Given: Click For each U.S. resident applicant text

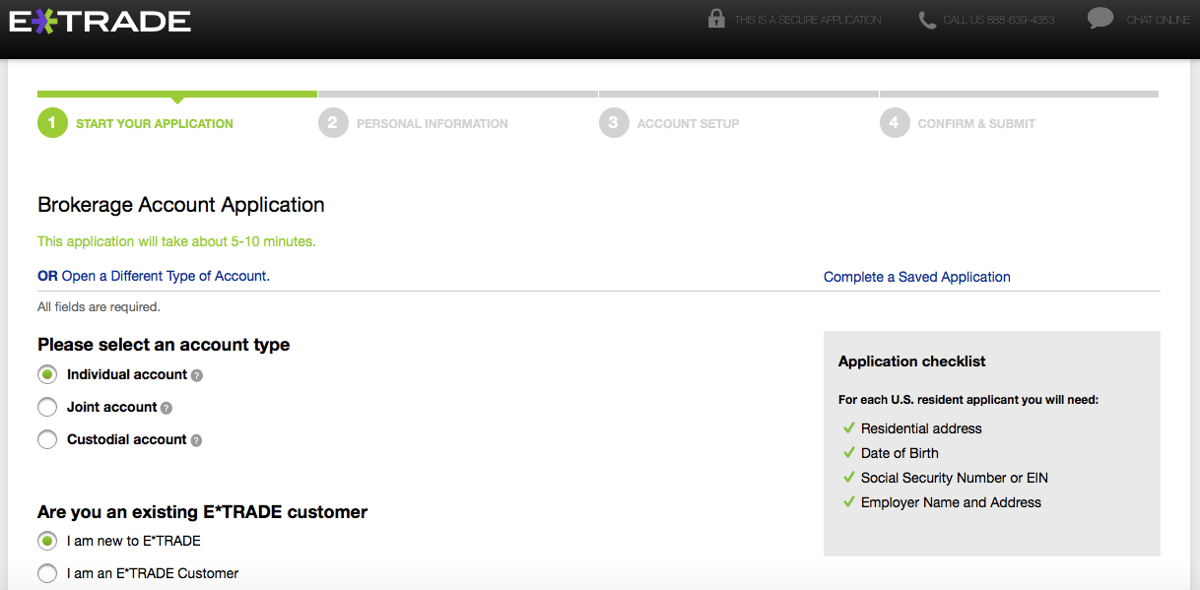Looking at the screenshot, I should 968,400.
